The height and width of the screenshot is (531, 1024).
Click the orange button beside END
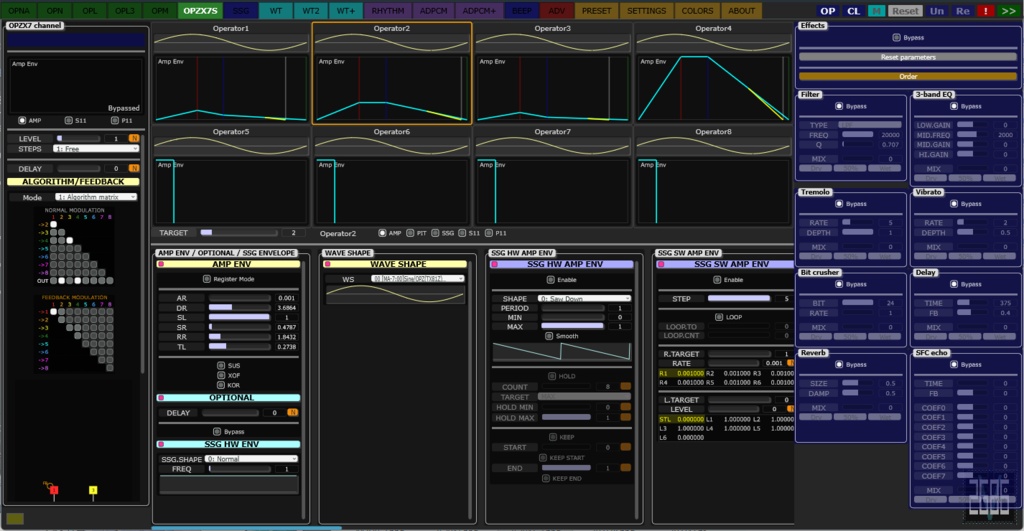click(626, 468)
